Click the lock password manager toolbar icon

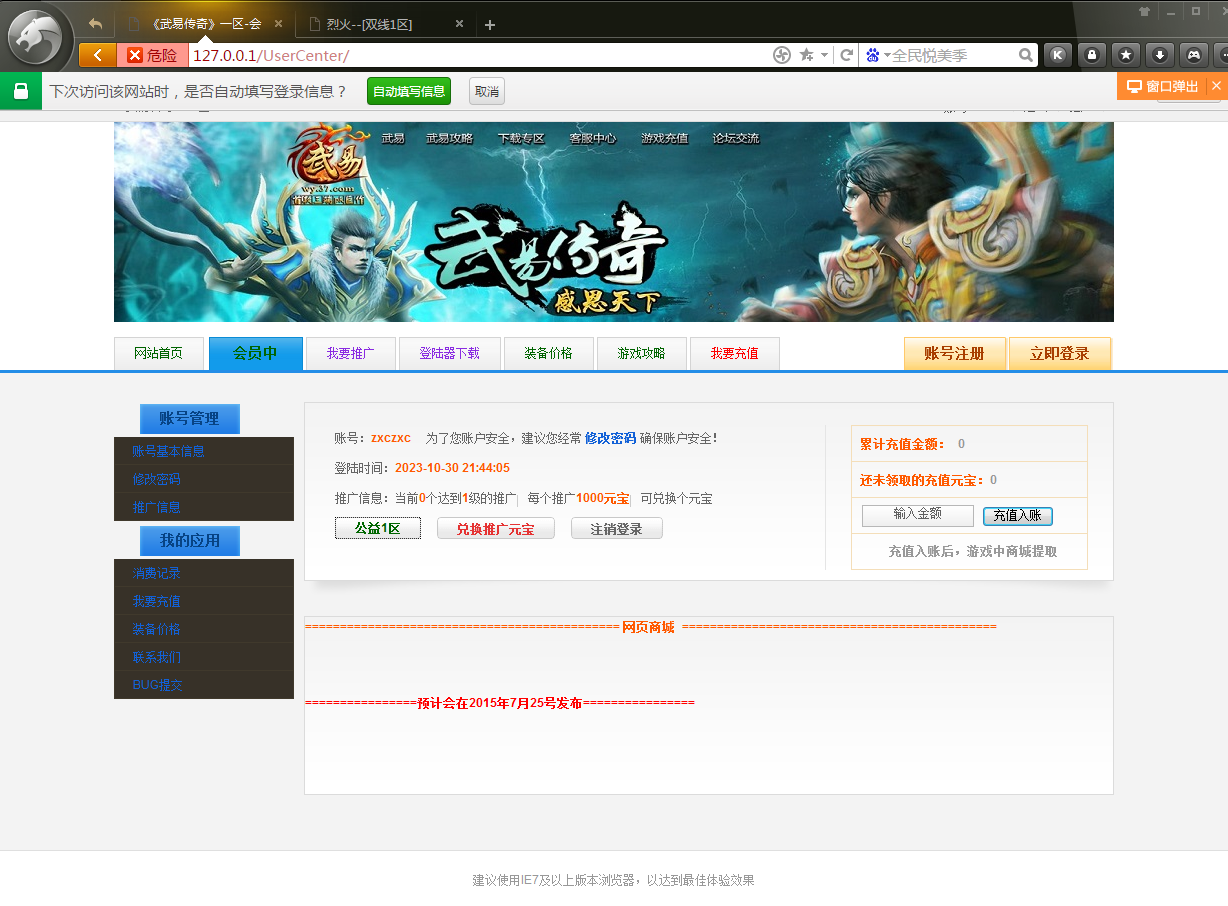click(1092, 55)
